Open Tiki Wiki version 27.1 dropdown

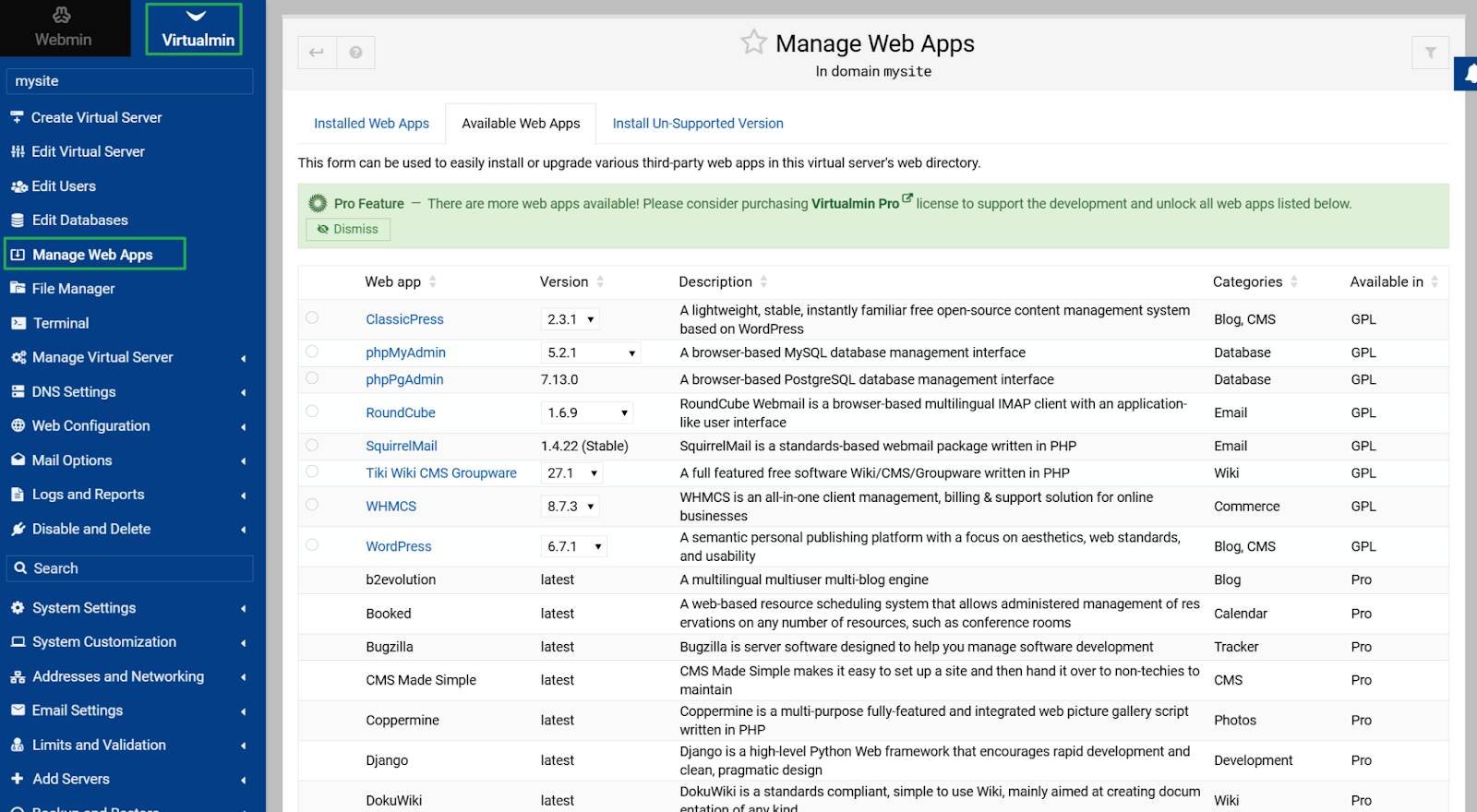(572, 473)
